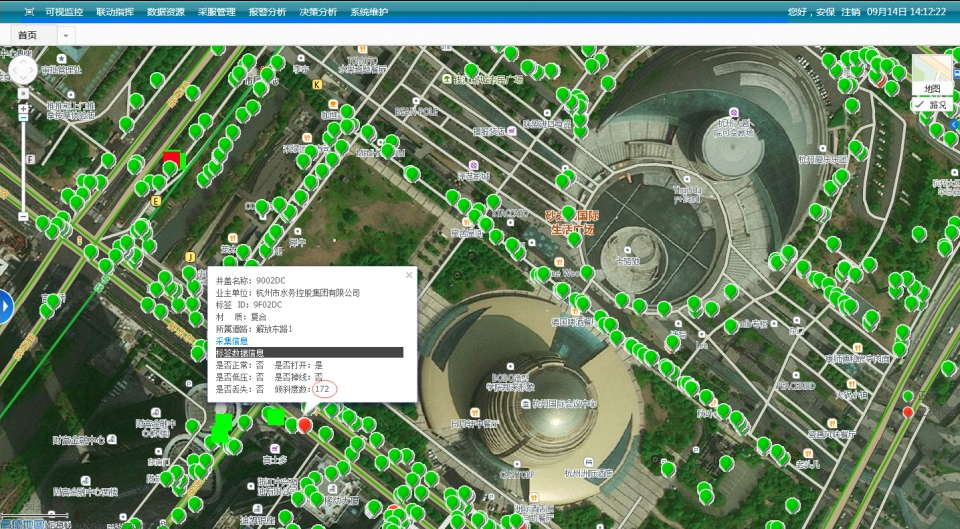Click the 标签数据信息 dark header bar

click(309, 353)
